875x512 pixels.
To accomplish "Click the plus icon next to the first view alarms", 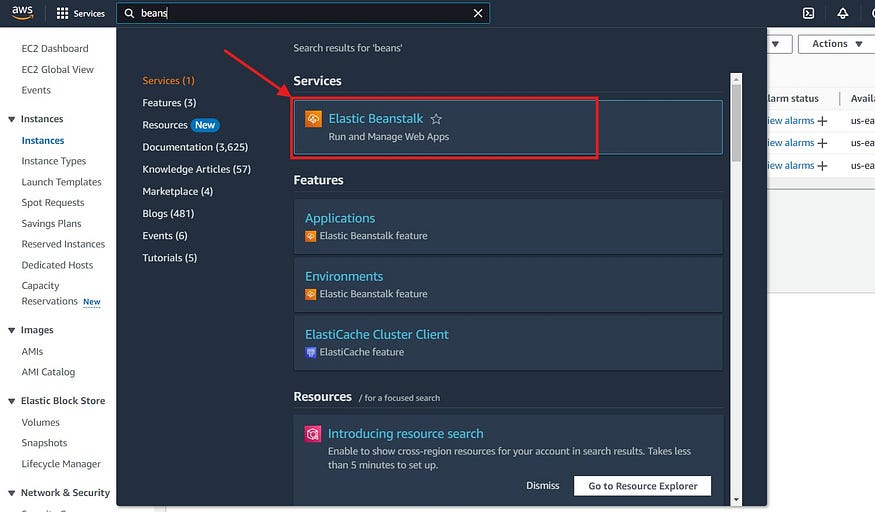I will point(822,121).
